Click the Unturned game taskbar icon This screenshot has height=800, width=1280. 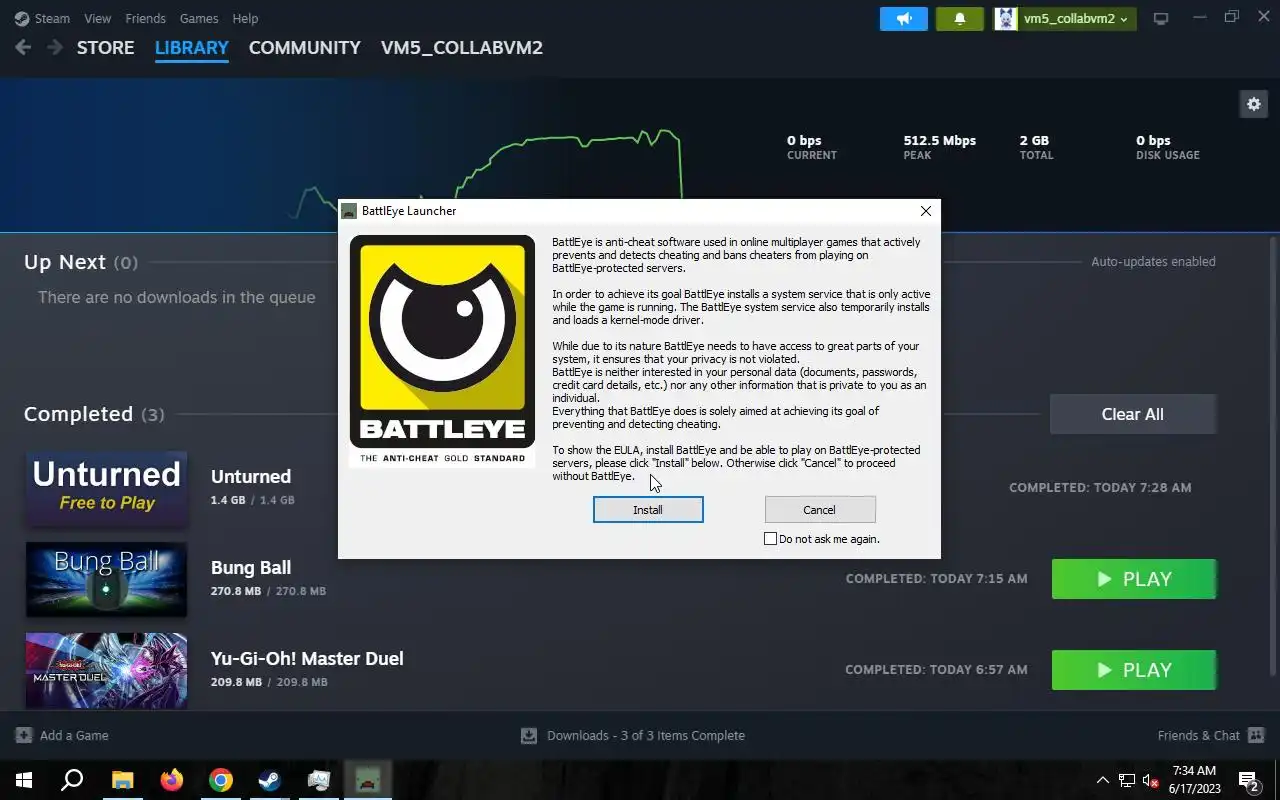368,780
